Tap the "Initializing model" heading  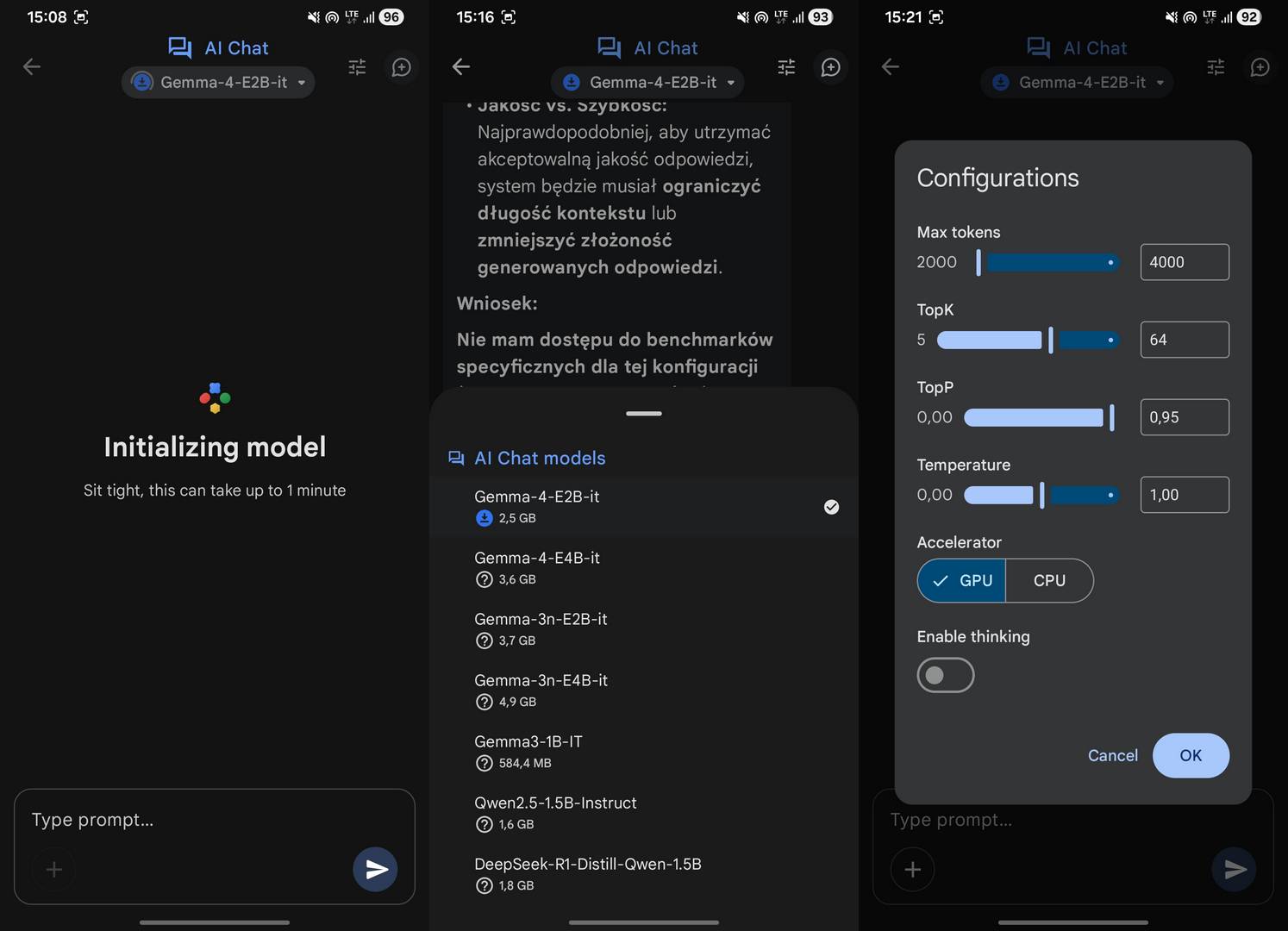coord(215,447)
